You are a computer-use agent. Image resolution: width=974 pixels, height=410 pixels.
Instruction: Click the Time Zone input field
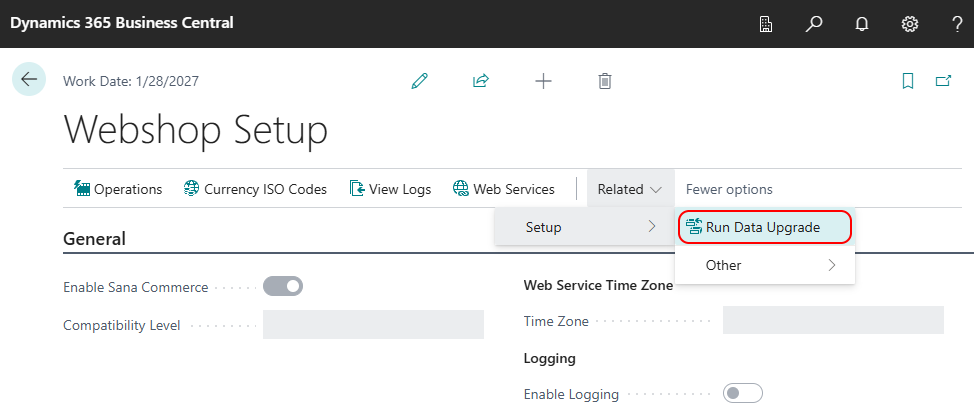tap(833, 321)
